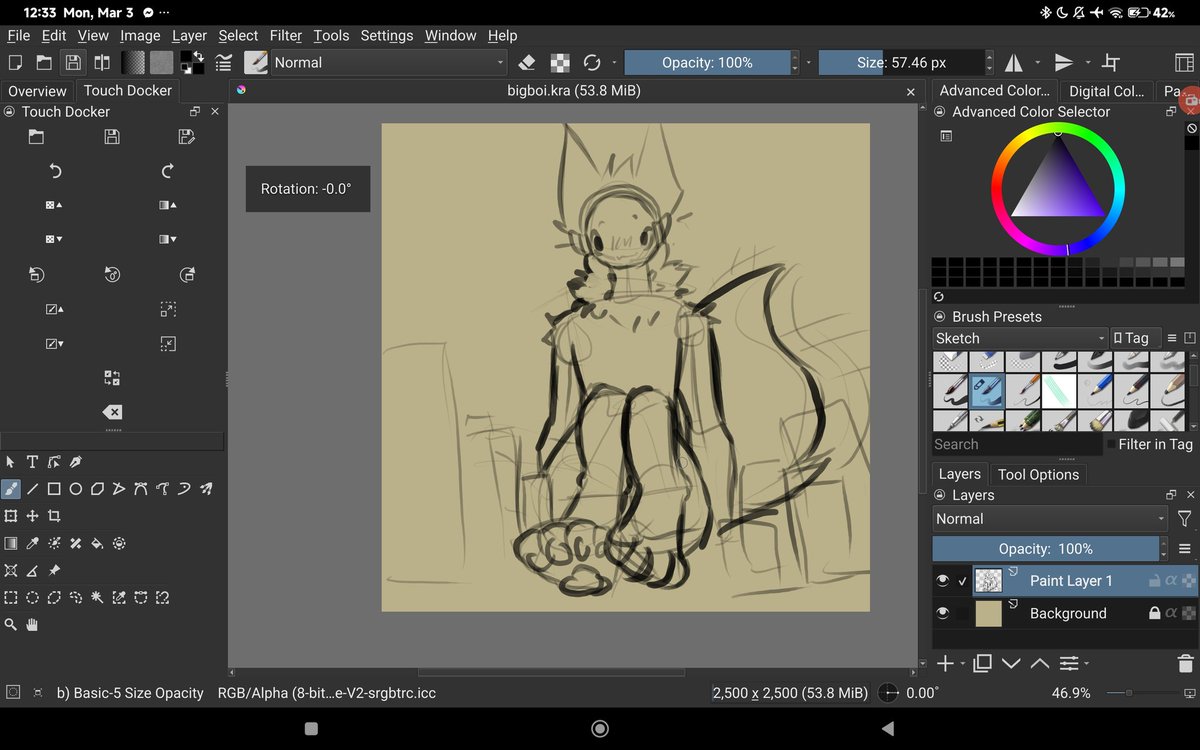The height and width of the screenshot is (750, 1200).
Task: Select the Transform tool
Action: [11, 516]
